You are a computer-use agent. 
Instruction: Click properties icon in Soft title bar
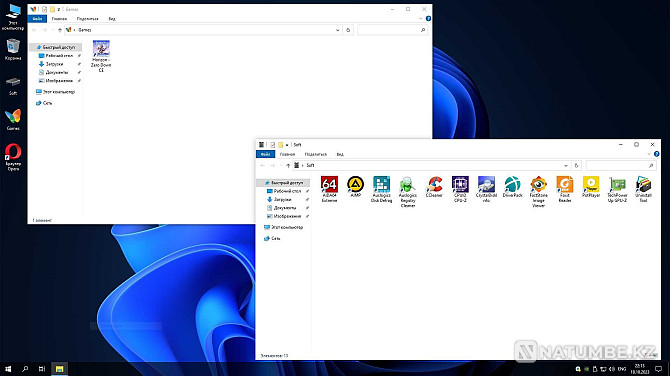pyautogui.click(x=272, y=145)
